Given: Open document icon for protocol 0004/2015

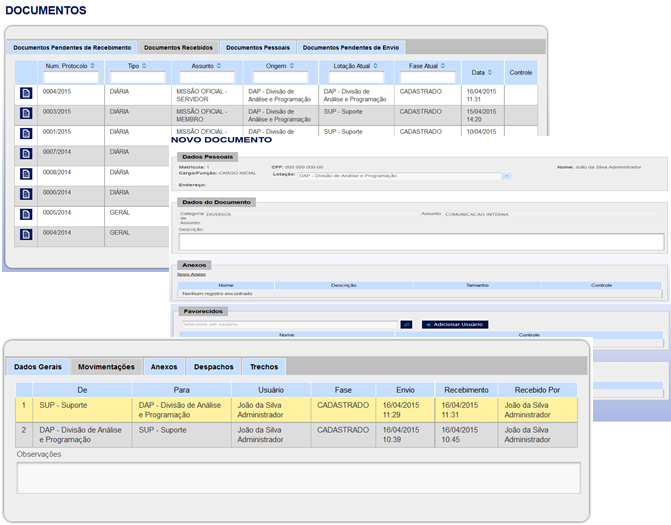Looking at the screenshot, I should [x=26, y=93].
